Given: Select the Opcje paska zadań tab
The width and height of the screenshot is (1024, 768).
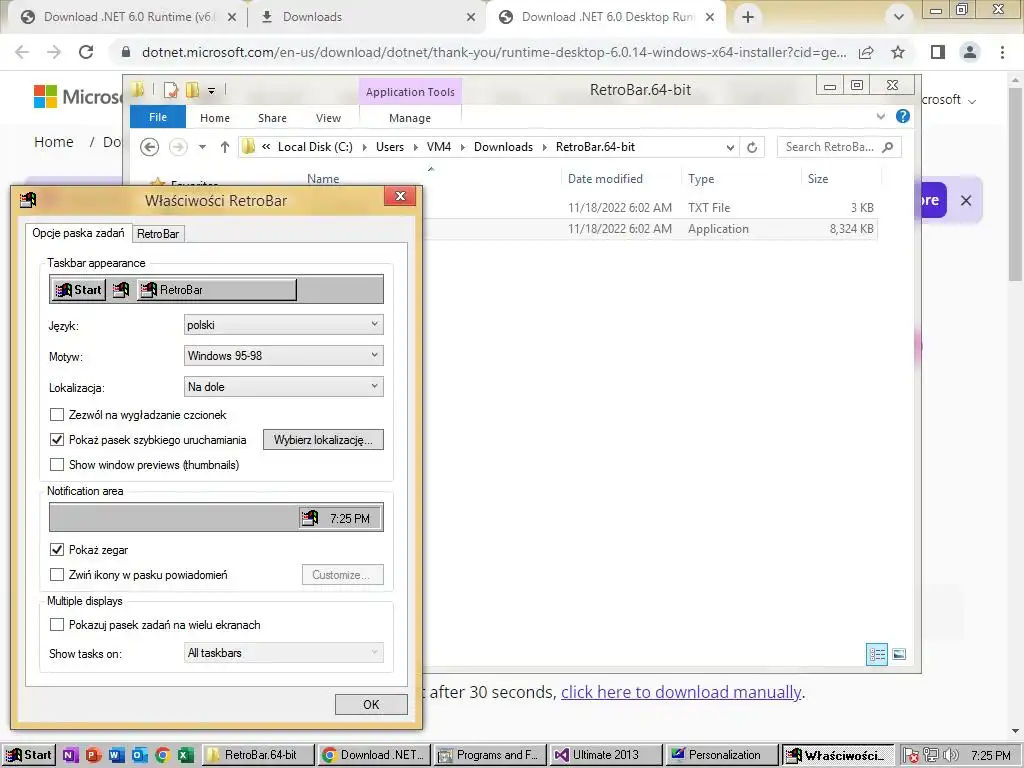Looking at the screenshot, I should point(78,233).
